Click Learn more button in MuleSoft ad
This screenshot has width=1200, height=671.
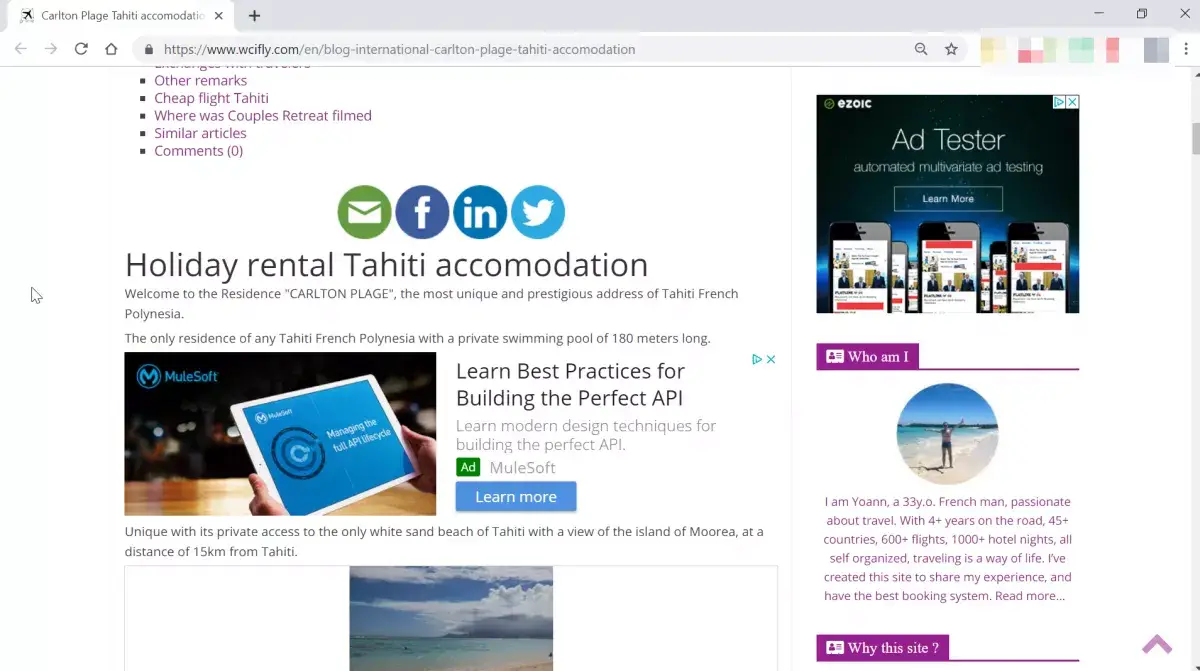(x=516, y=497)
